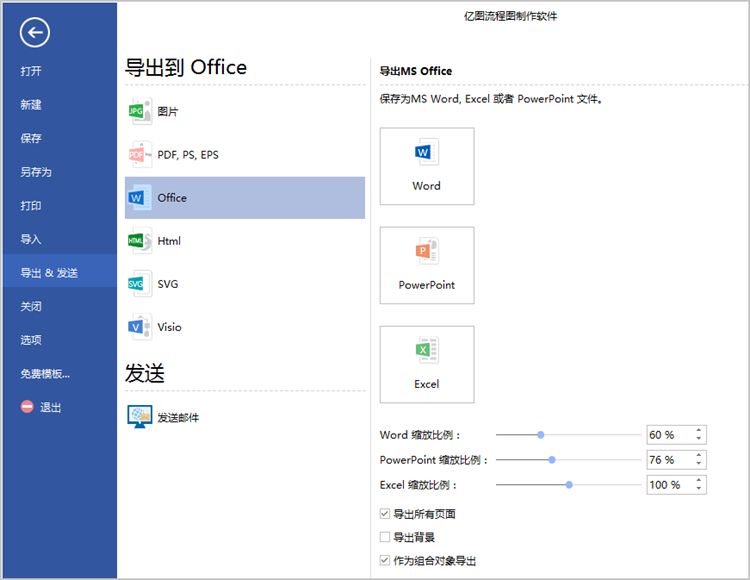Export to PowerPoint using the PowerPoint button
The image size is (750, 580).
pyautogui.click(x=427, y=265)
